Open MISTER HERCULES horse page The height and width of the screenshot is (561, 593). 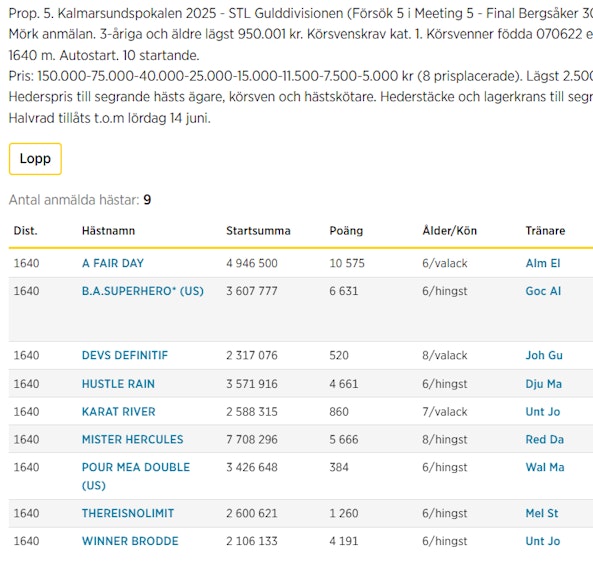(132, 439)
